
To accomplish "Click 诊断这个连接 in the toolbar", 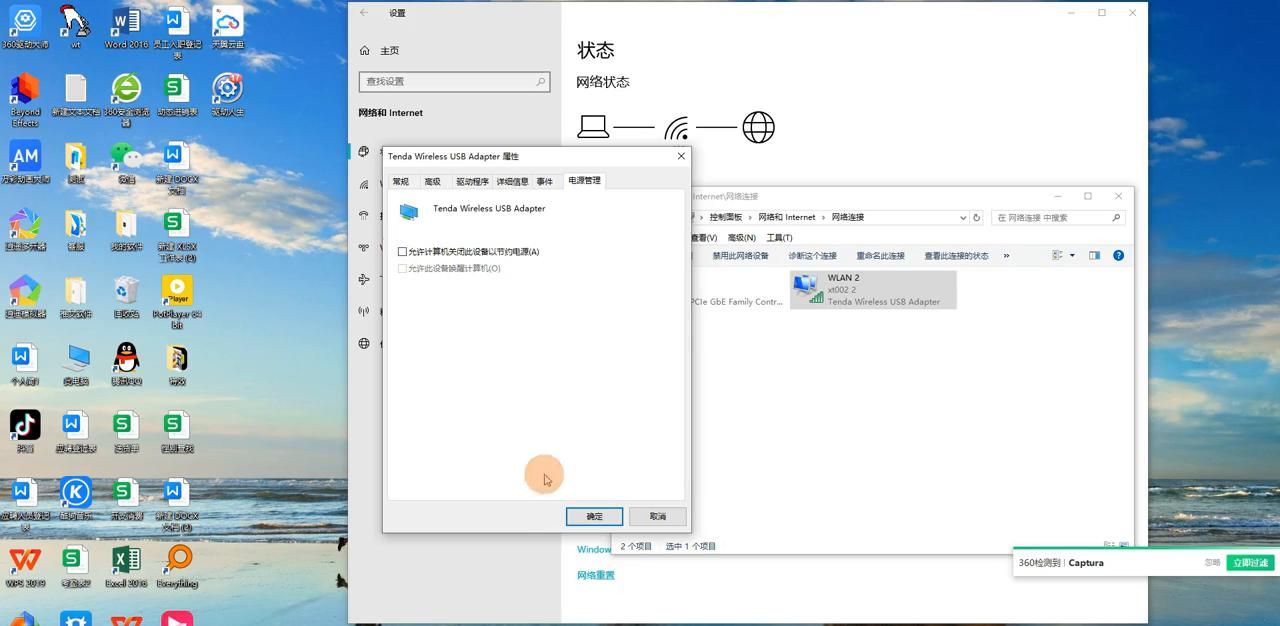I will (813, 255).
